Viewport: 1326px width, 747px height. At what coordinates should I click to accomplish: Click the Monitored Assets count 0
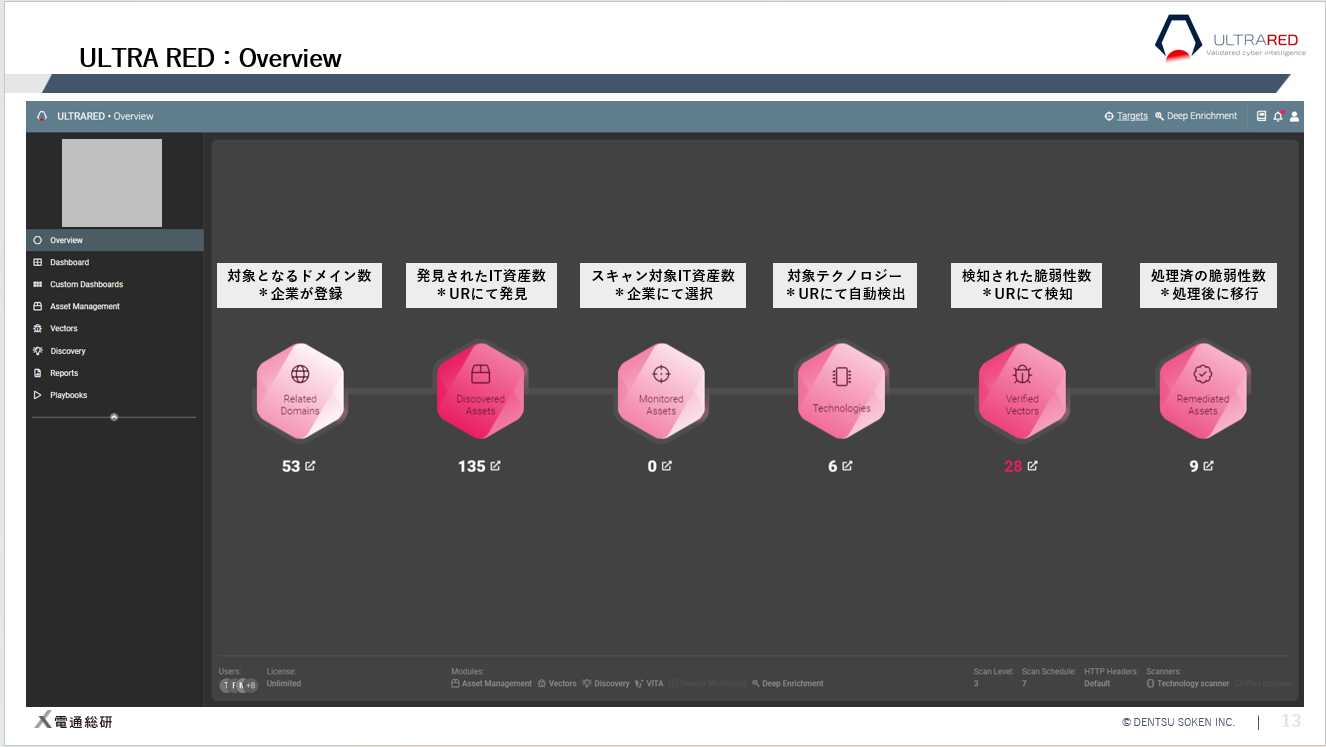(652, 466)
